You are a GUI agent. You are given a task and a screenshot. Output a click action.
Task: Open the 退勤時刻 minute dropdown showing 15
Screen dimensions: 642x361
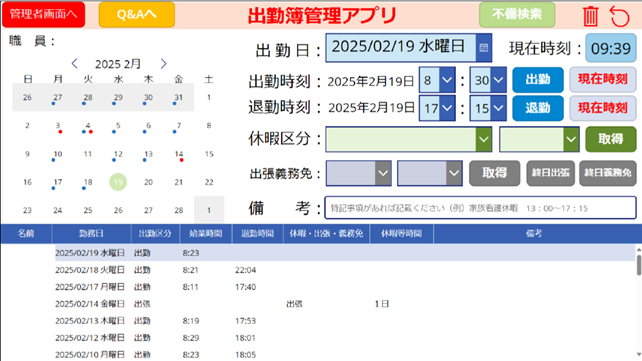coord(488,108)
